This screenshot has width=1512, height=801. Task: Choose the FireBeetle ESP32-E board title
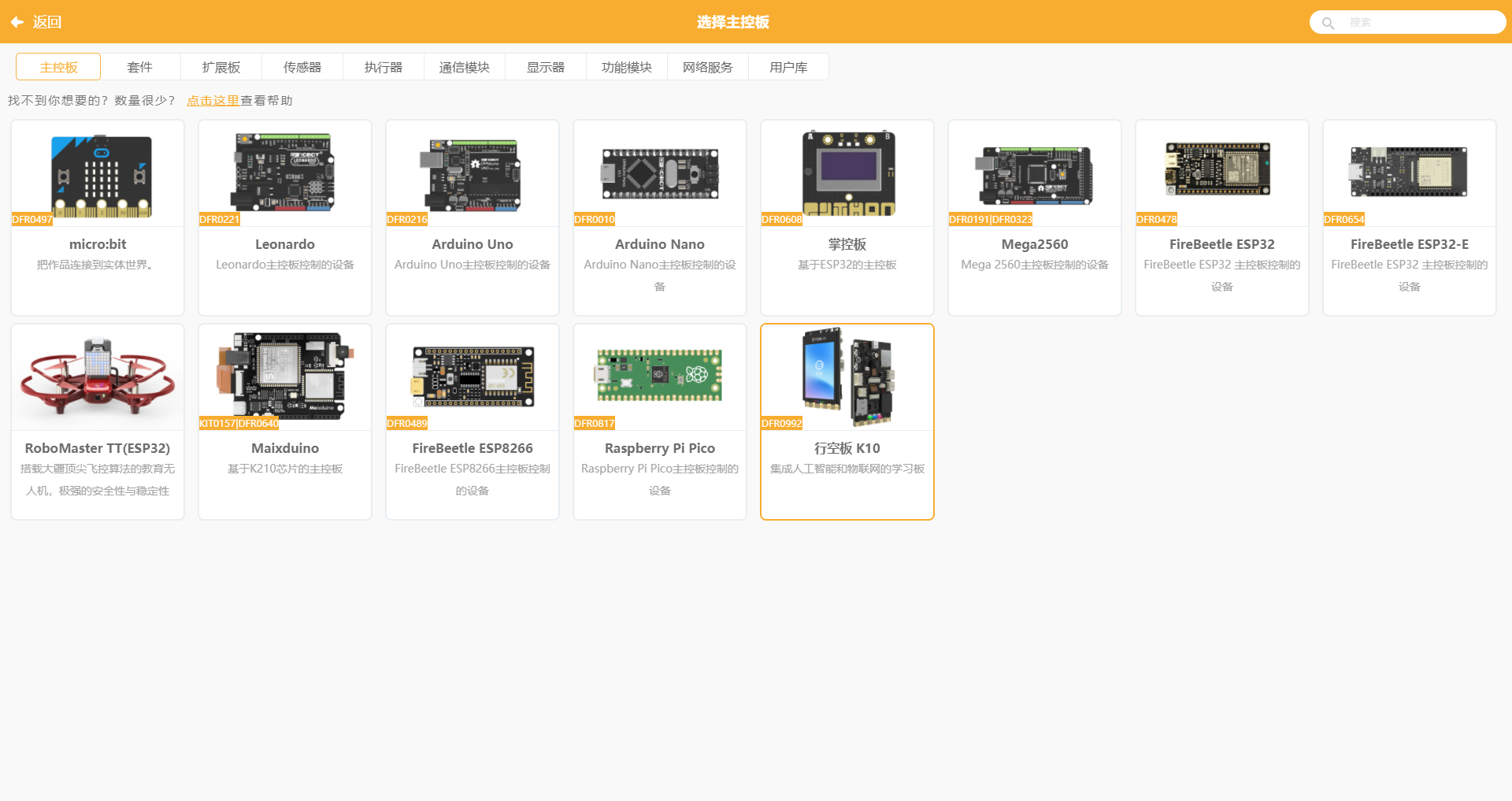click(x=1409, y=244)
